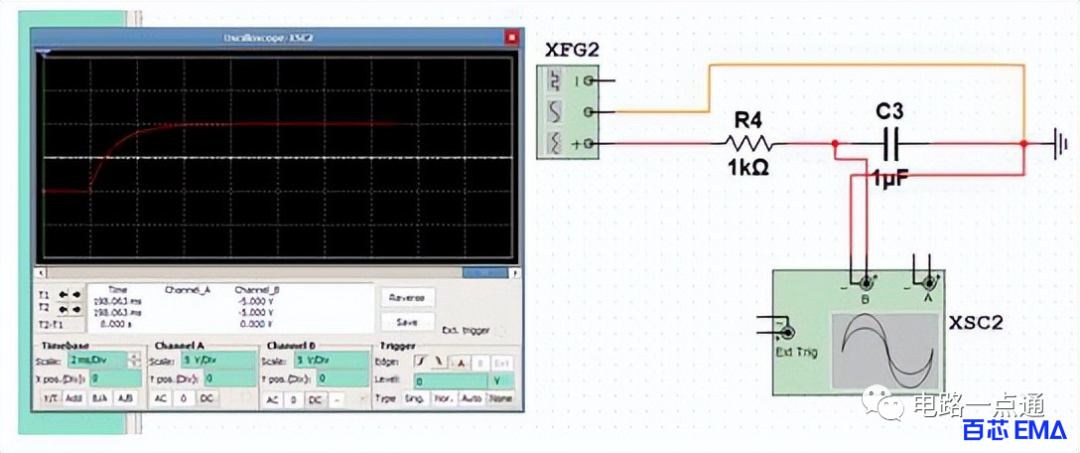Set Channel A coupling to DC
The height and width of the screenshot is (453, 1080).
[207, 399]
